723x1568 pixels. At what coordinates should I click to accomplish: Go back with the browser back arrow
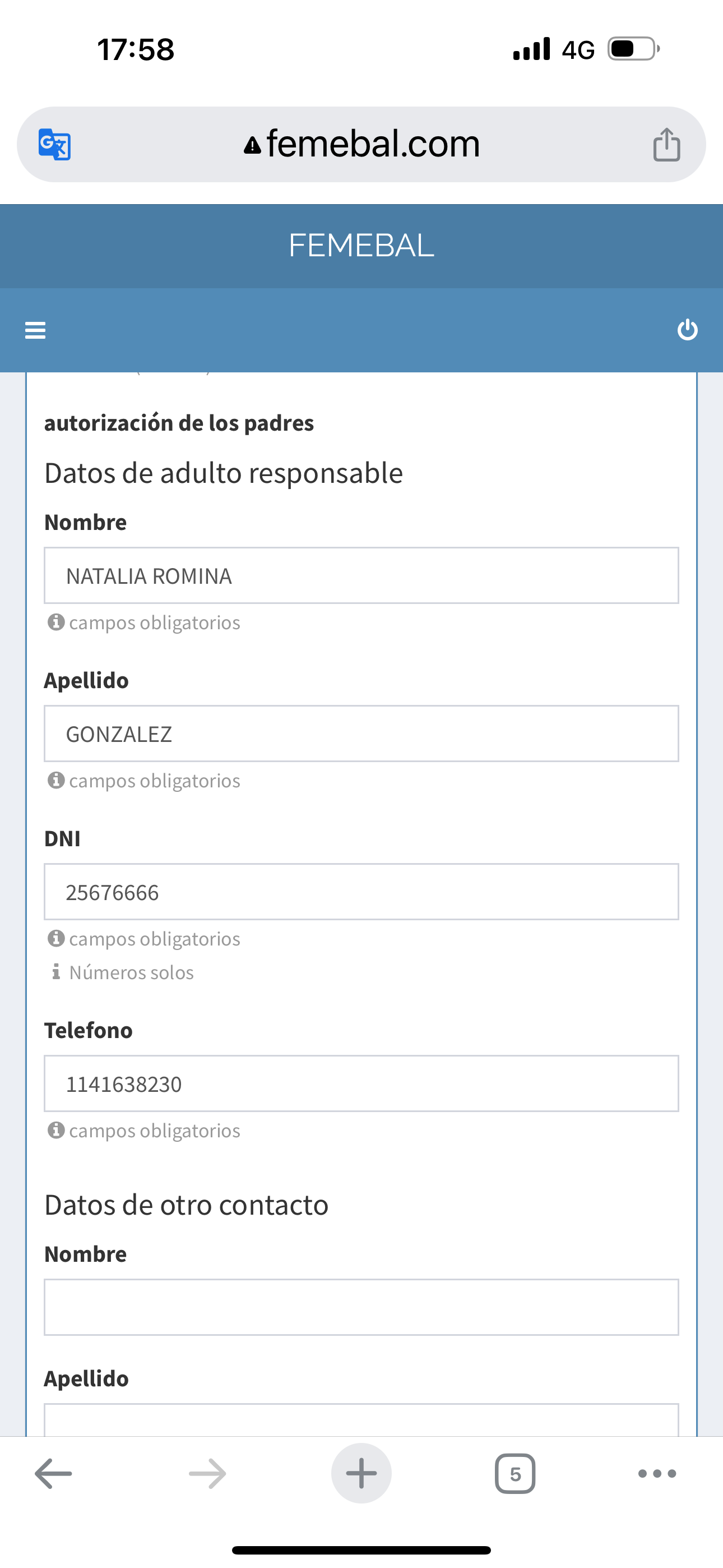click(x=54, y=1473)
